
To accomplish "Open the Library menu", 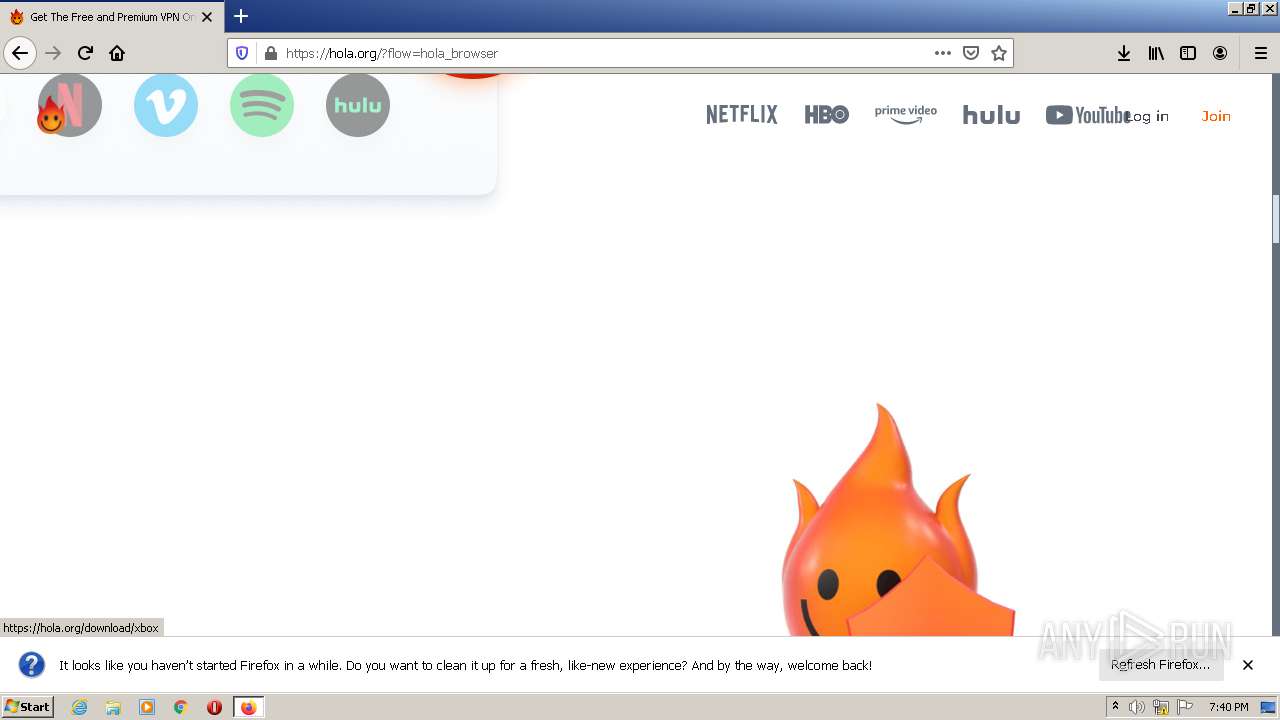I will [x=1156, y=53].
